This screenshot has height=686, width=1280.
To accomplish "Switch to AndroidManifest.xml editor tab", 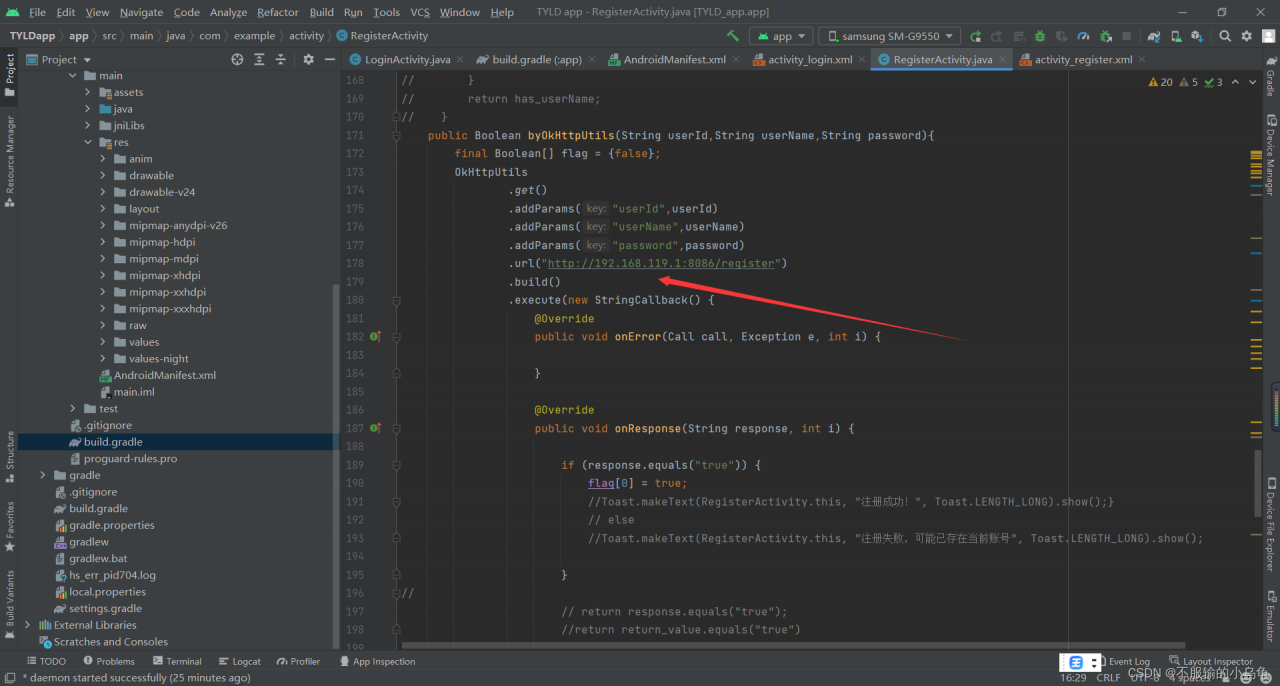I will pos(674,60).
